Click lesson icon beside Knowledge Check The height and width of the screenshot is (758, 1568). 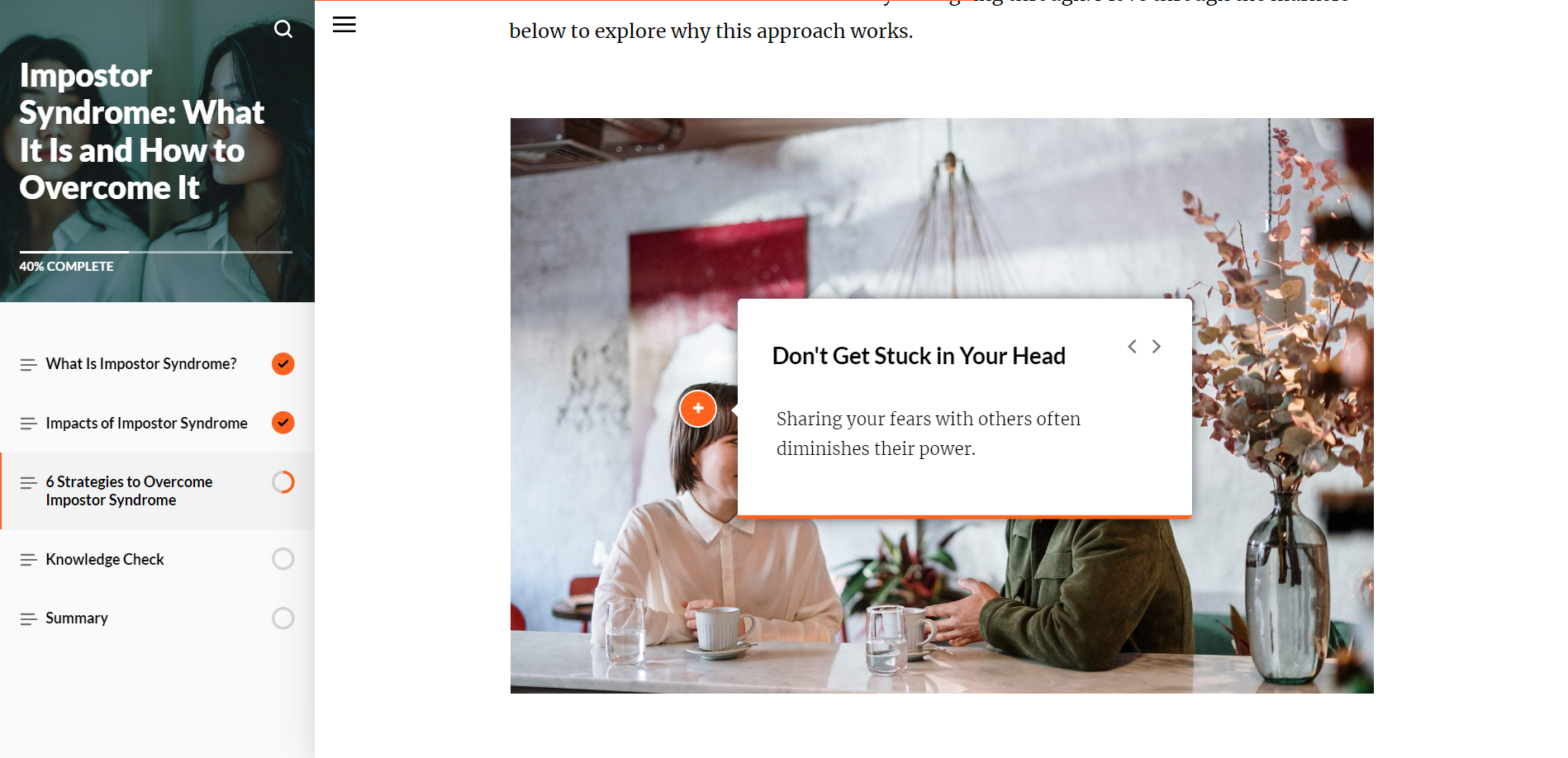(28, 560)
